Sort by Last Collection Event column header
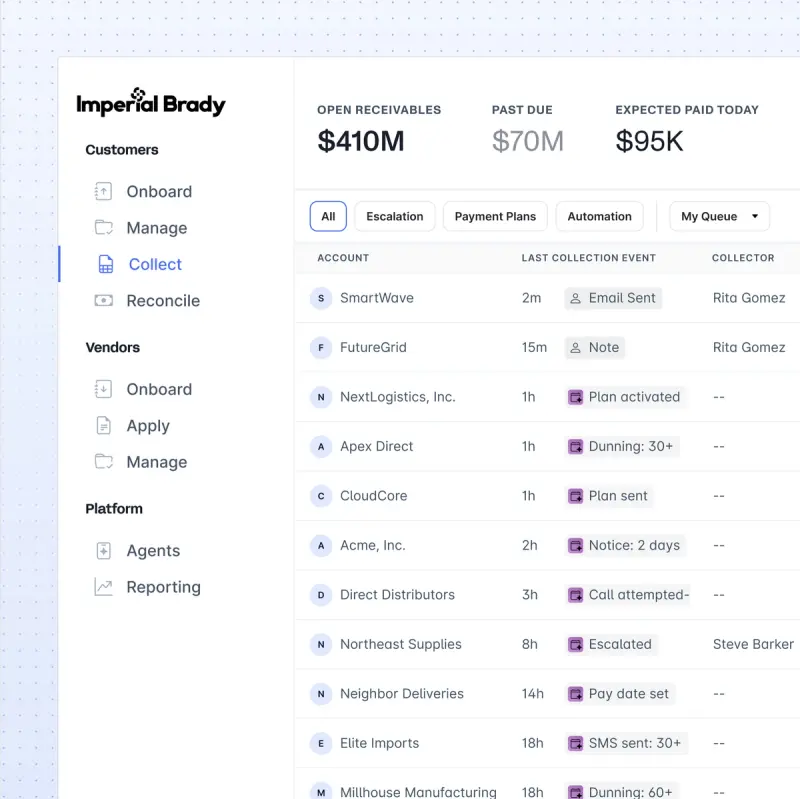The width and height of the screenshot is (800, 799). pos(588,258)
